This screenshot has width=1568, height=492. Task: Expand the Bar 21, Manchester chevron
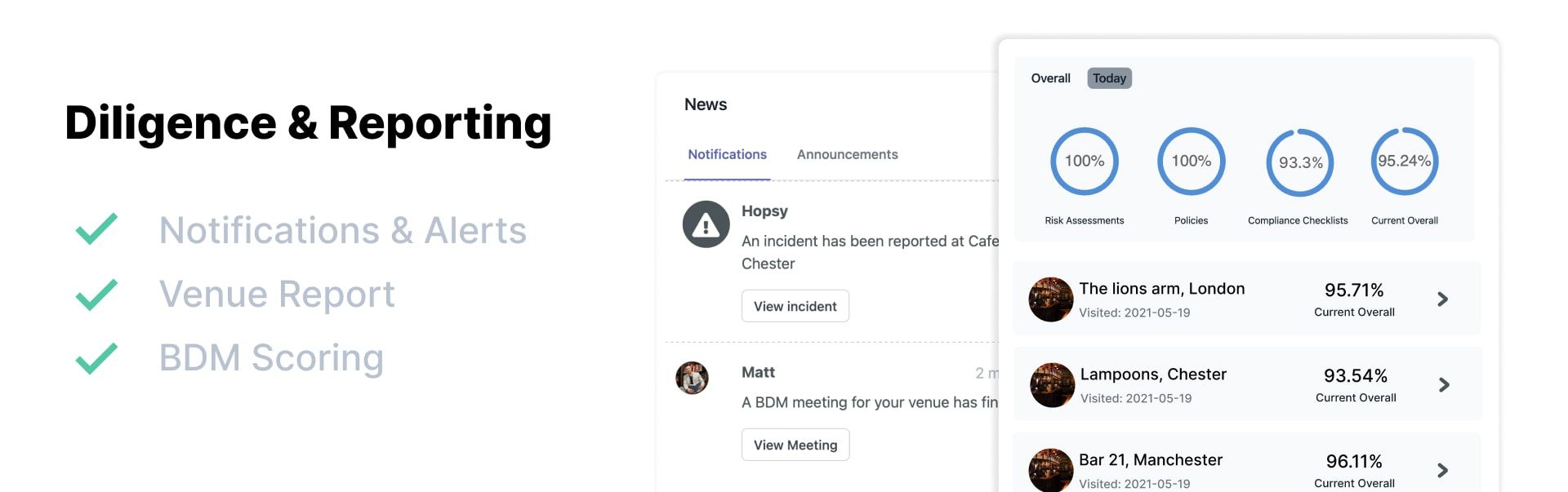pyautogui.click(x=1442, y=471)
